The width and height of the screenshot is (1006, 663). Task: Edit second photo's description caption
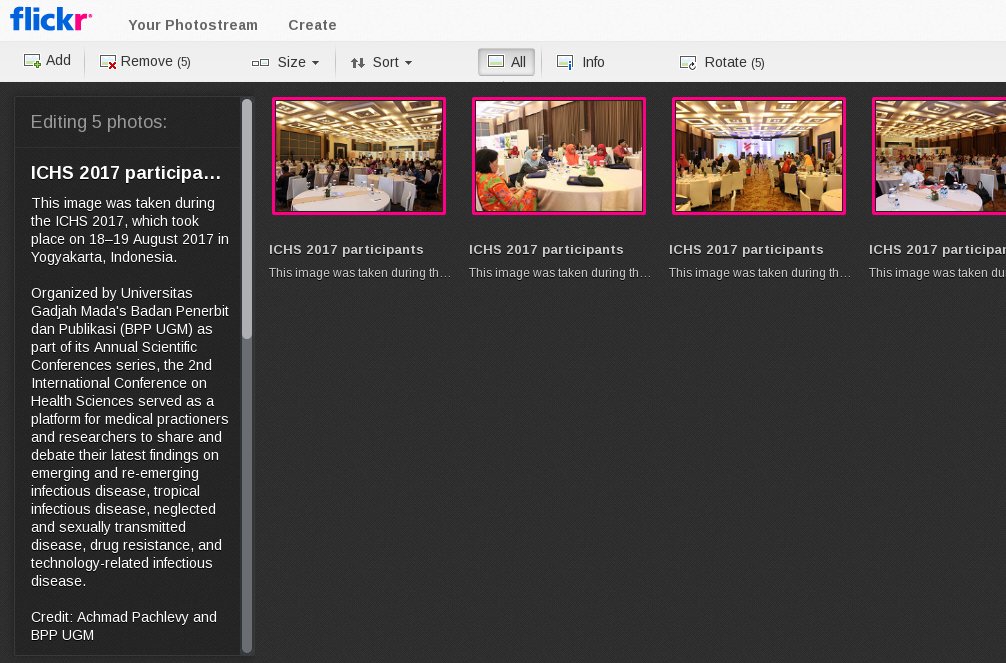click(x=559, y=273)
